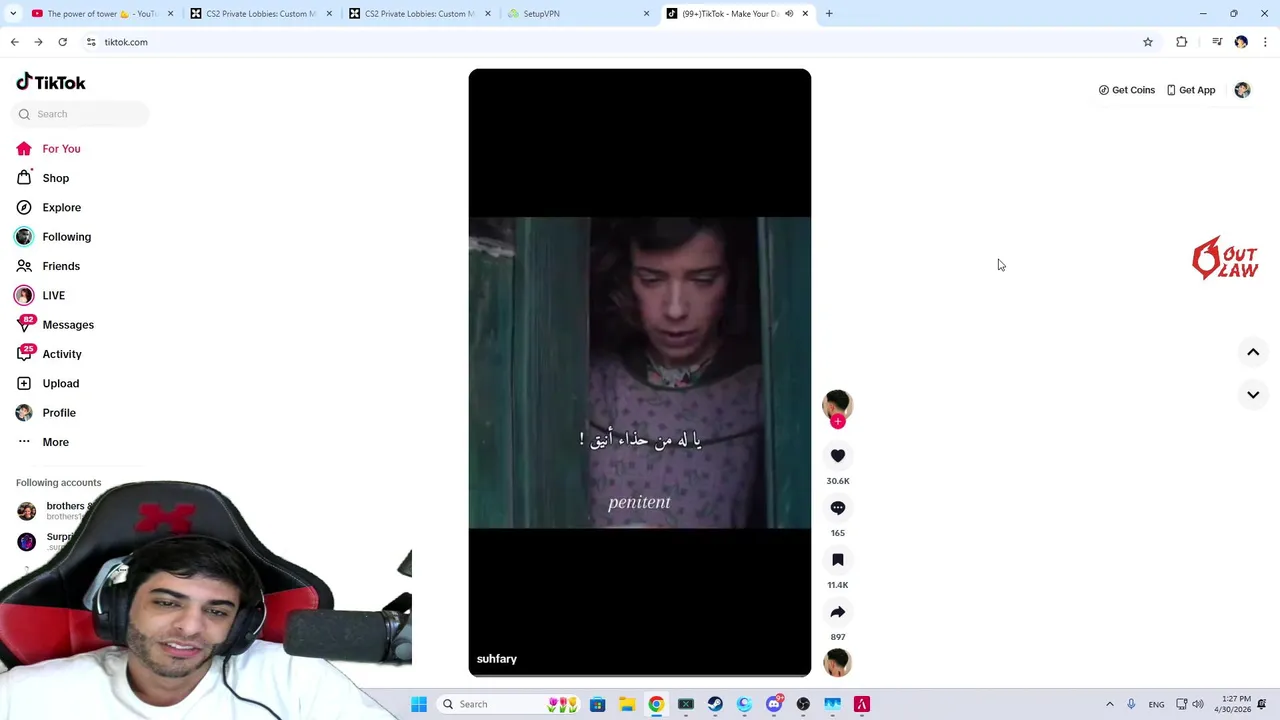This screenshot has height=720, width=1280.
Task: Follow the creator via the red plus badge
Action: [838, 421]
